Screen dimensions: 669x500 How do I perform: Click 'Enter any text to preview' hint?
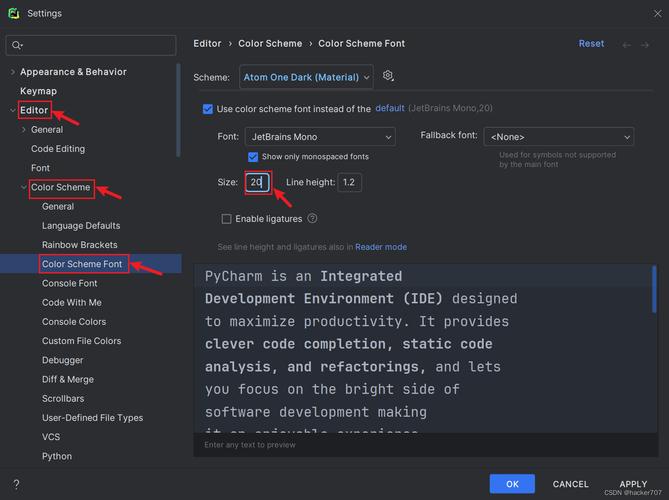pyautogui.click(x=250, y=445)
